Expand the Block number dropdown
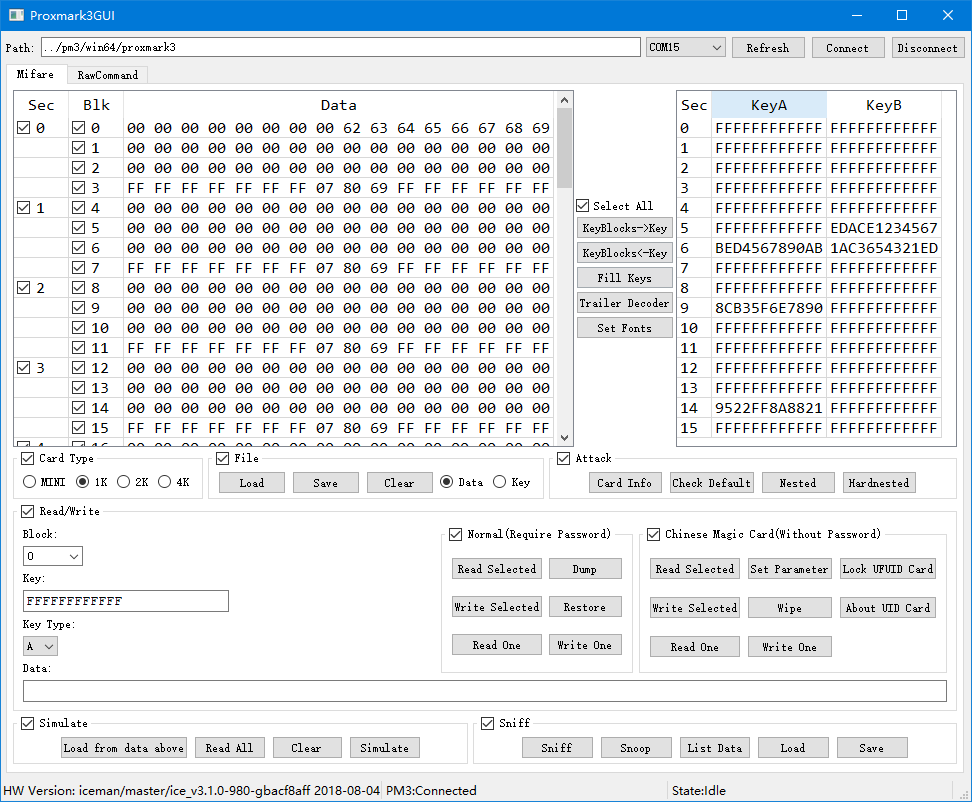This screenshot has height=802, width=972. coord(53,556)
